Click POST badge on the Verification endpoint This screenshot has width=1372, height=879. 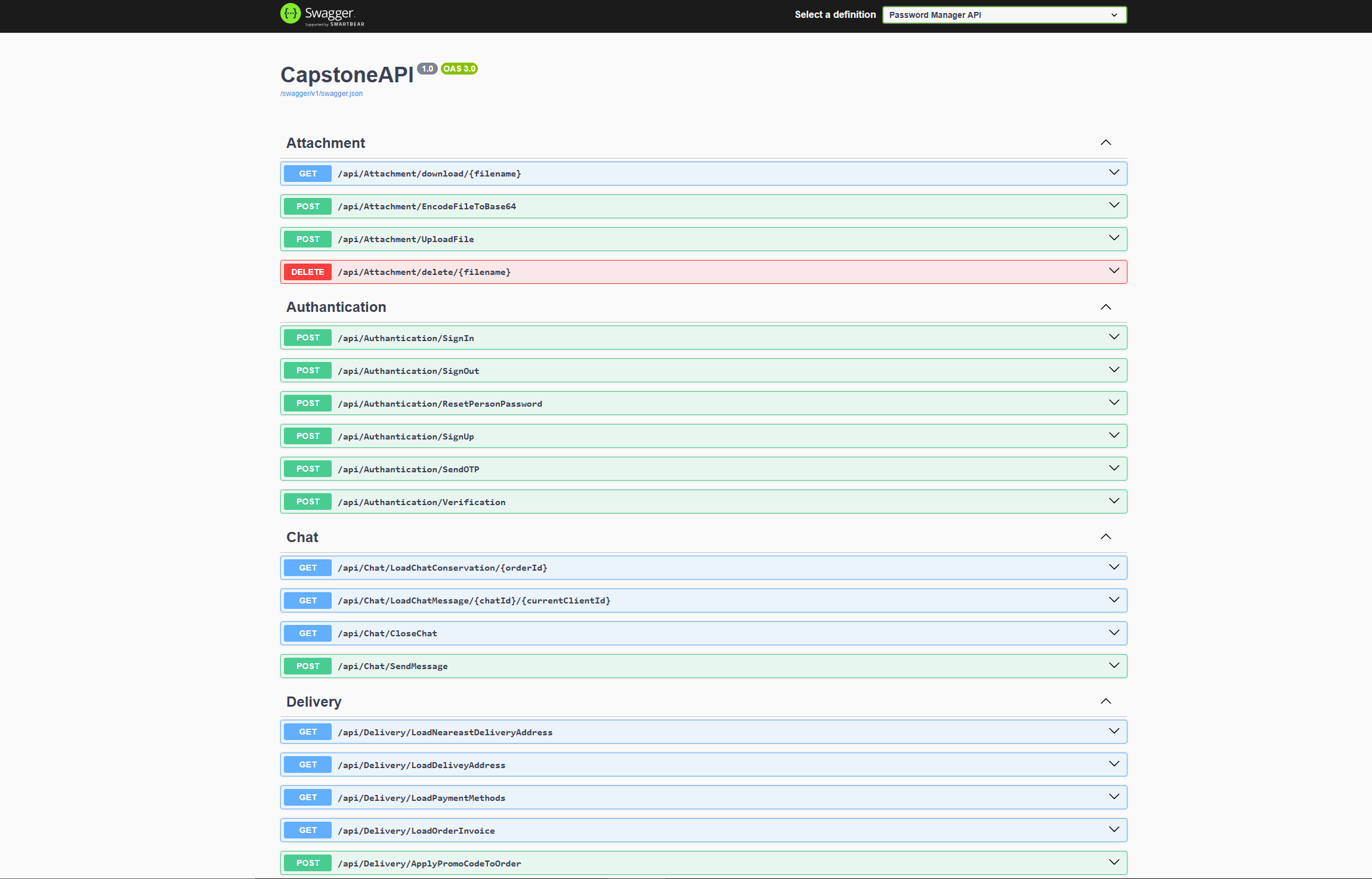[x=308, y=502]
